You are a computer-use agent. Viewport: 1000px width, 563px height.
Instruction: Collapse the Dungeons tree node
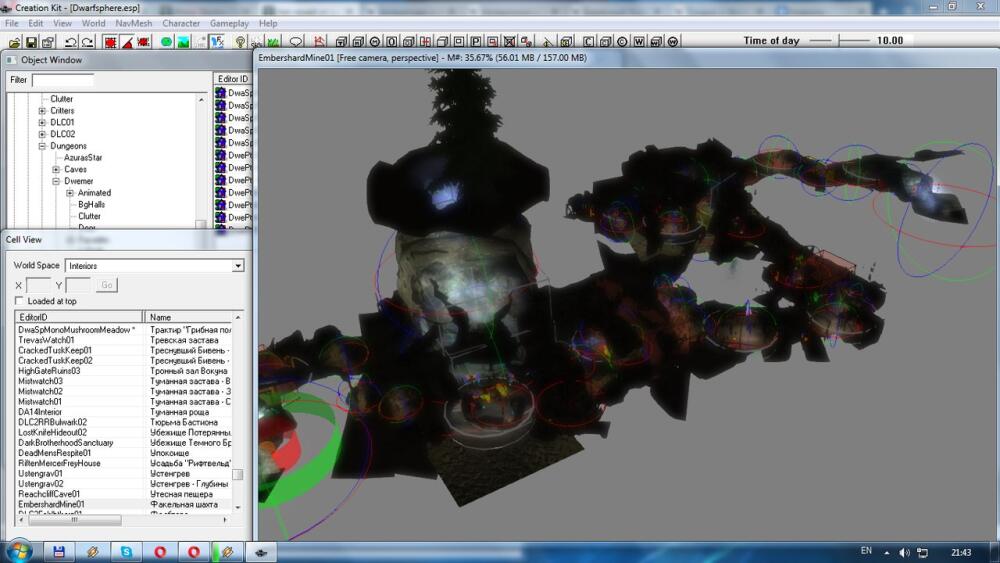click(x=42, y=146)
